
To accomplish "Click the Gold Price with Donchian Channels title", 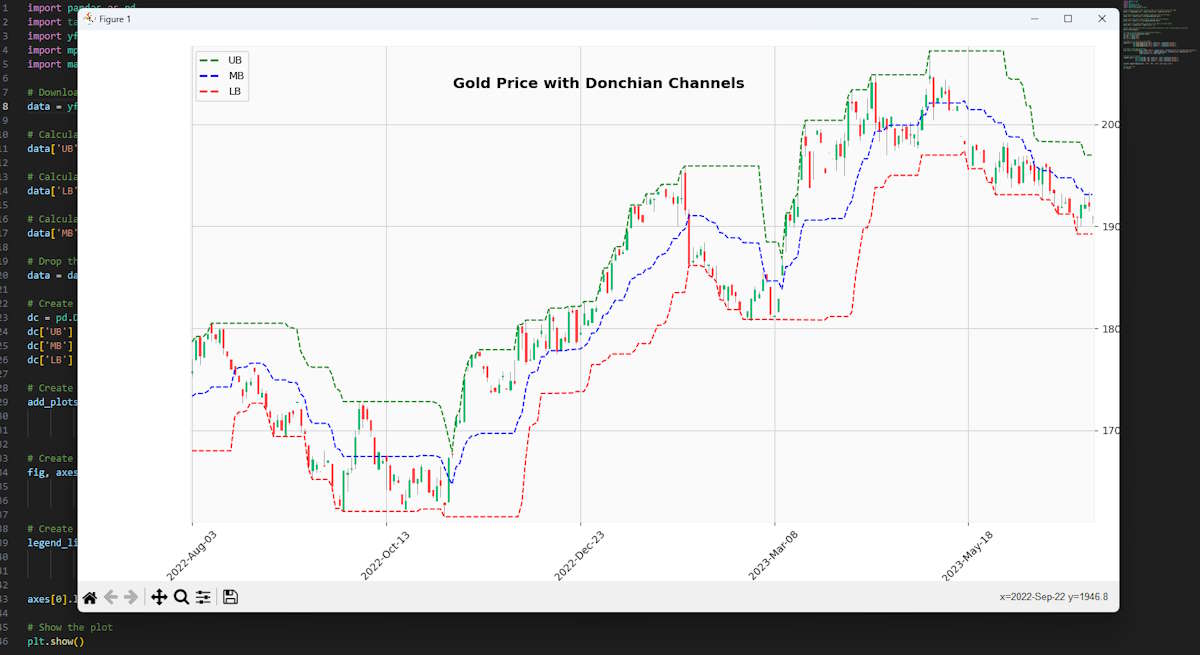I will (x=598, y=83).
